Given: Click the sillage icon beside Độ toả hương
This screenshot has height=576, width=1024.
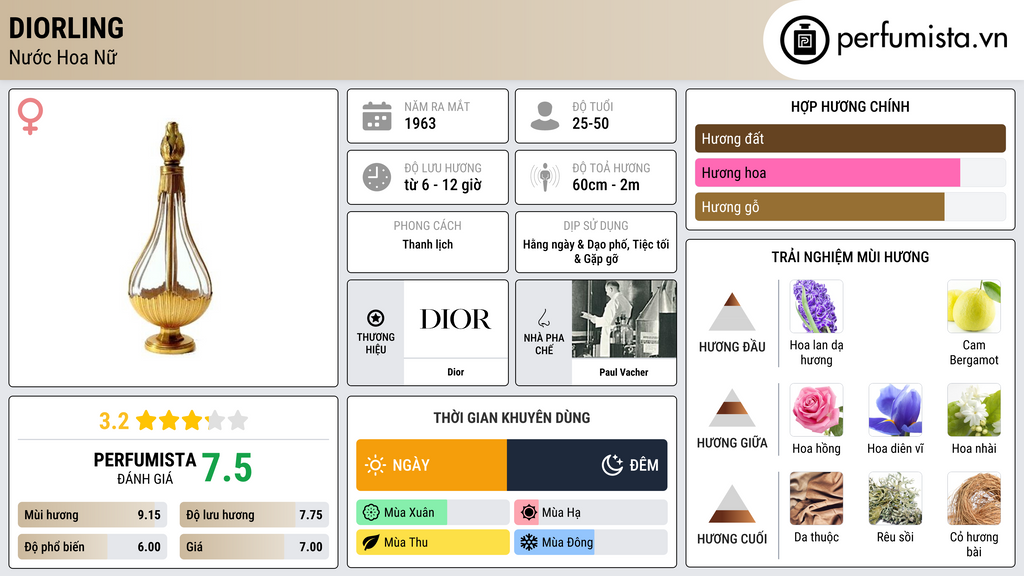Looking at the screenshot, I should pyautogui.click(x=545, y=177).
